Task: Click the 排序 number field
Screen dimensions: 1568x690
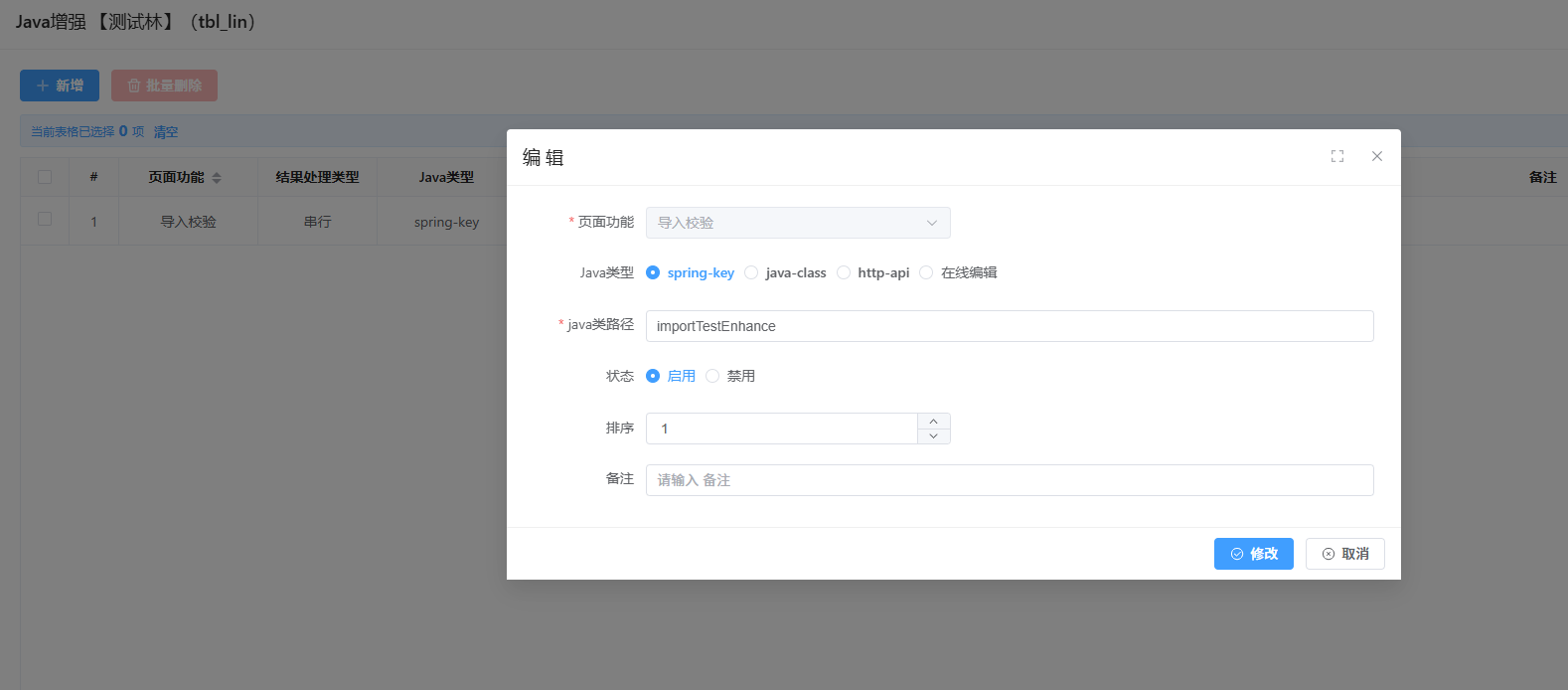Action: coord(782,429)
